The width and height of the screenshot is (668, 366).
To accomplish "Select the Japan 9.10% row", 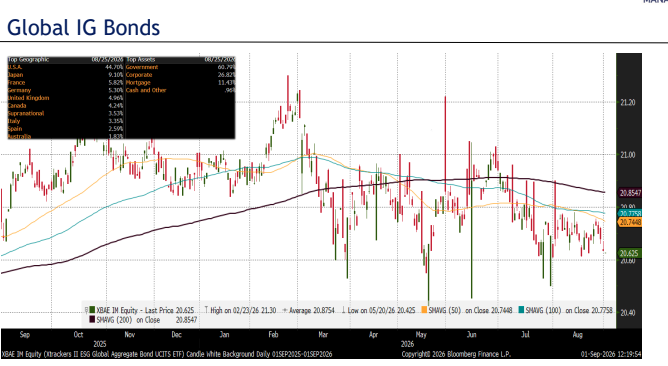I will [x=66, y=75].
